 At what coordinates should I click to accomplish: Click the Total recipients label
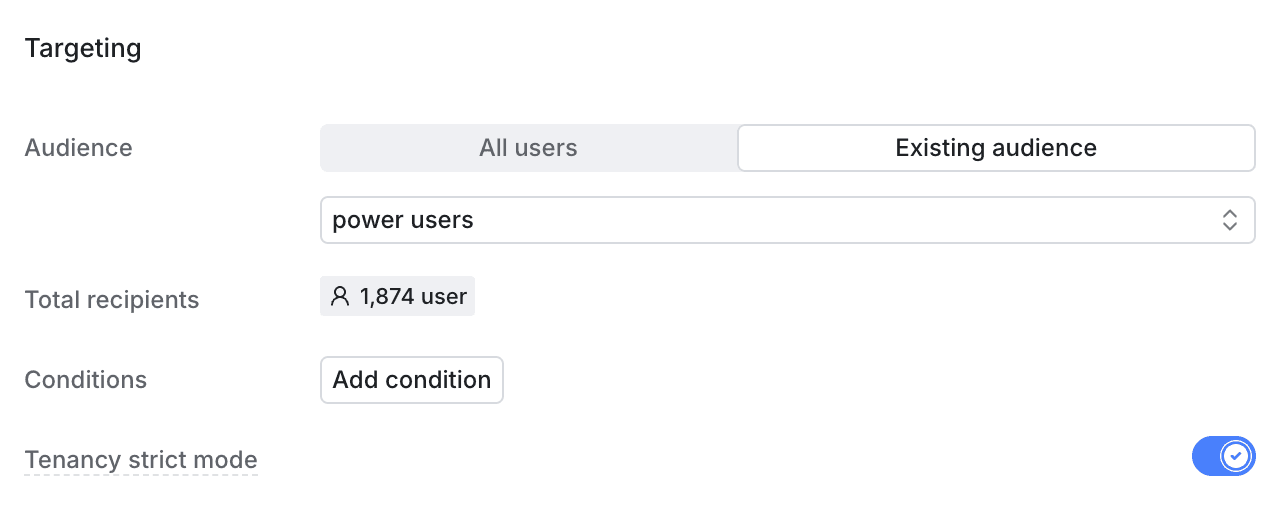click(112, 300)
